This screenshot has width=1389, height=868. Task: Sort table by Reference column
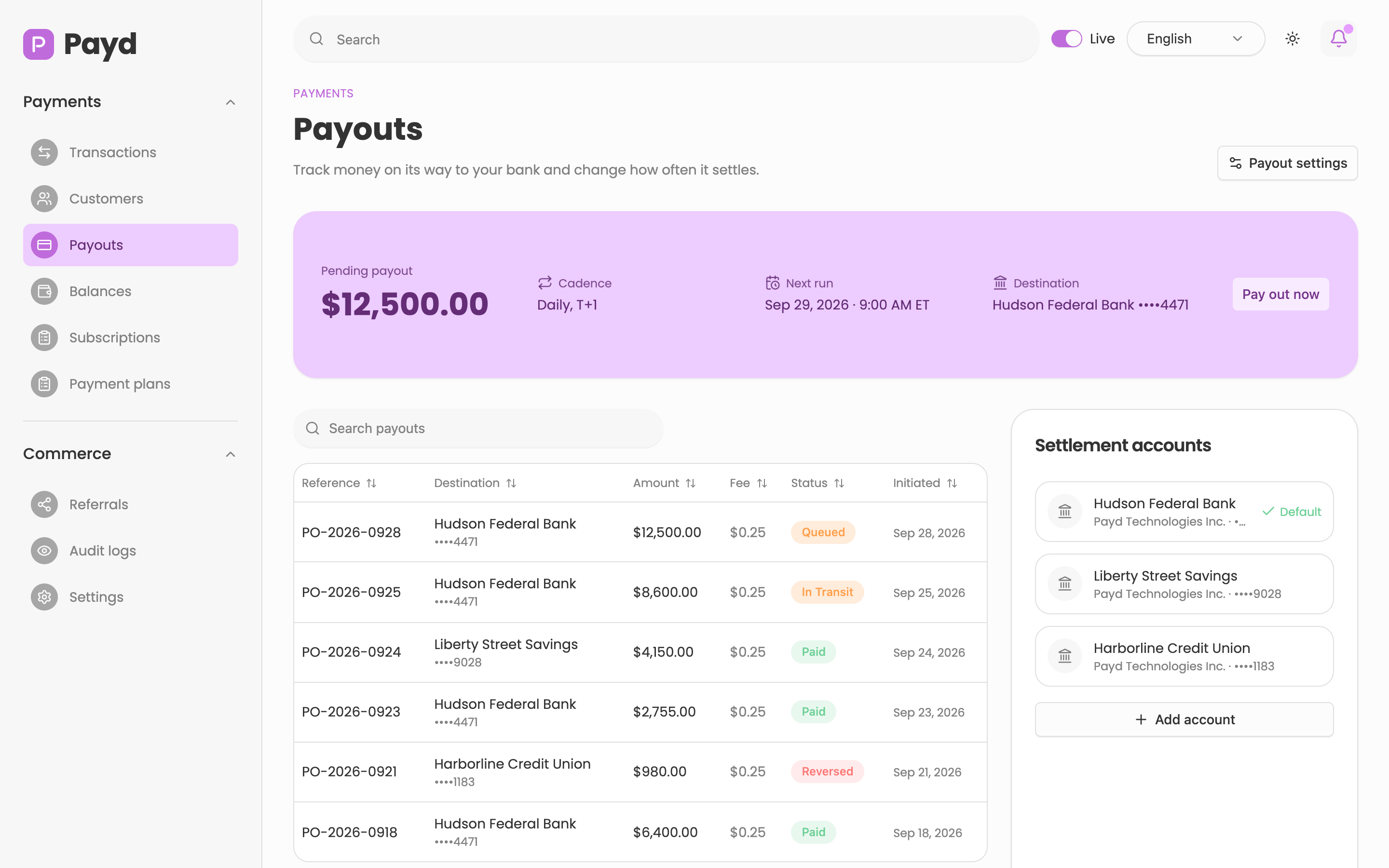pyautogui.click(x=339, y=483)
